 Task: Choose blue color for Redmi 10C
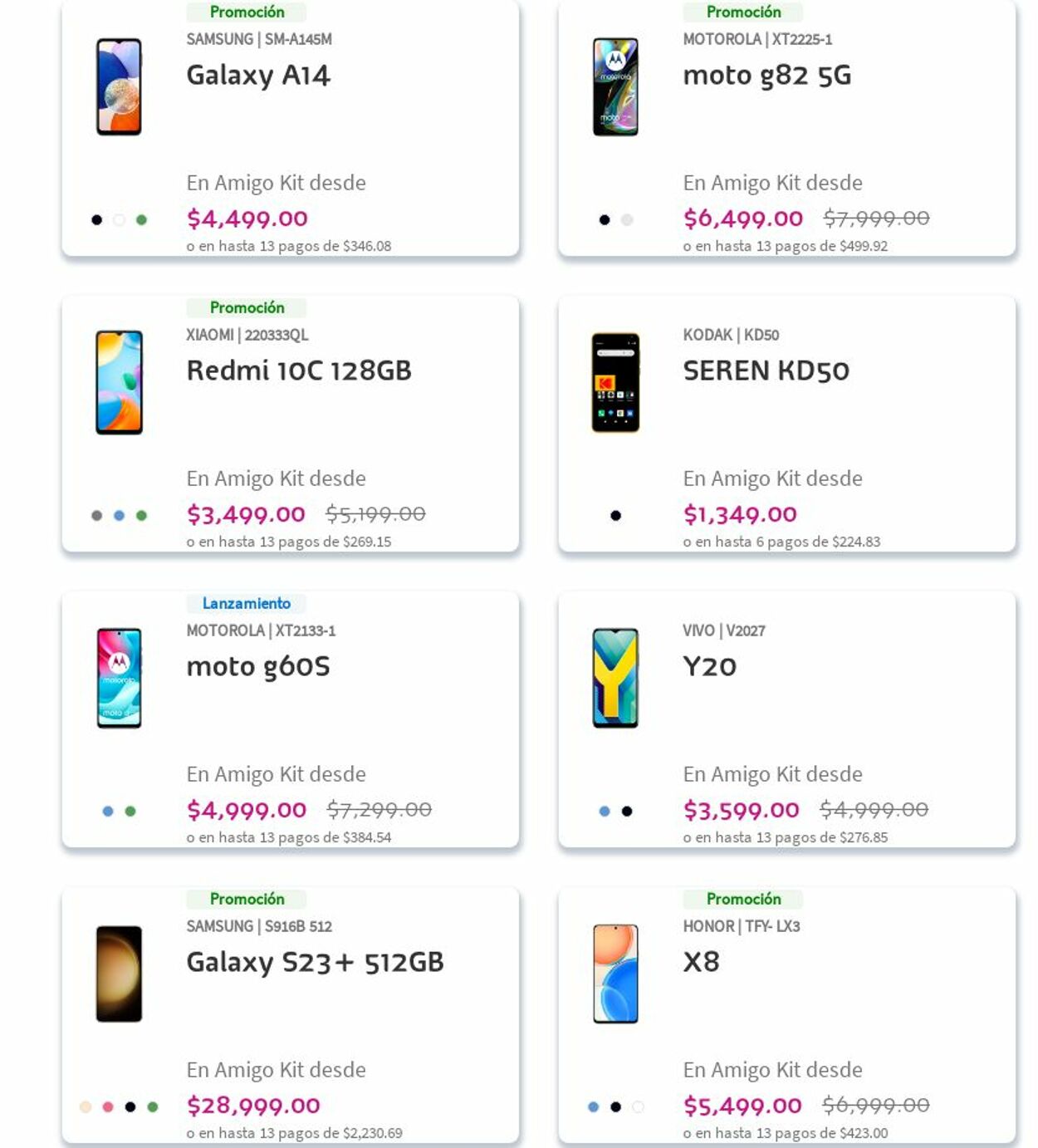[119, 516]
